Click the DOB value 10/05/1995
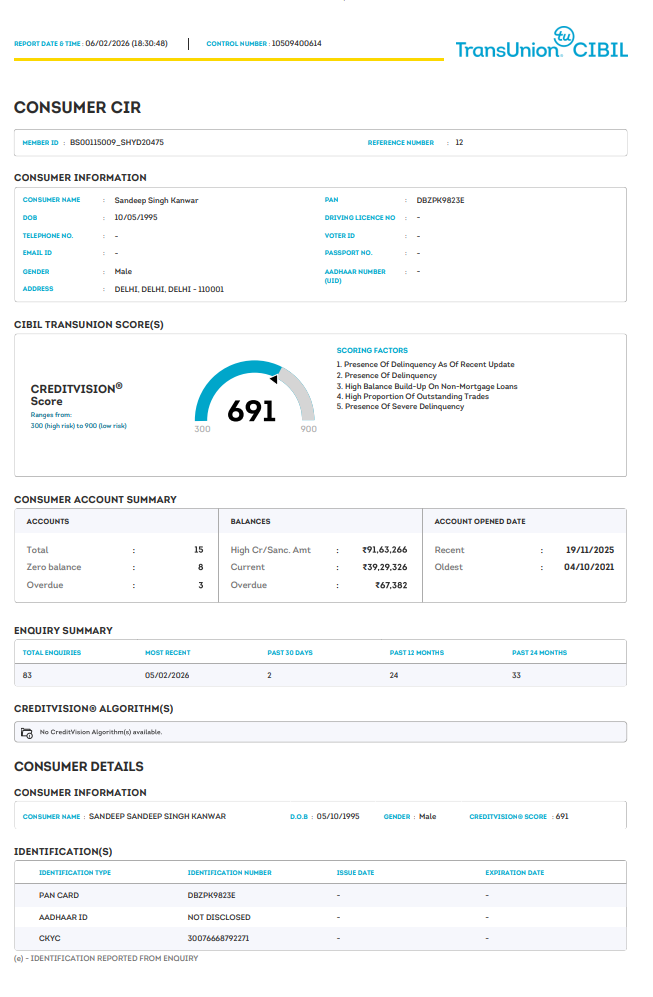653x997 pixels. coord(136,217)
